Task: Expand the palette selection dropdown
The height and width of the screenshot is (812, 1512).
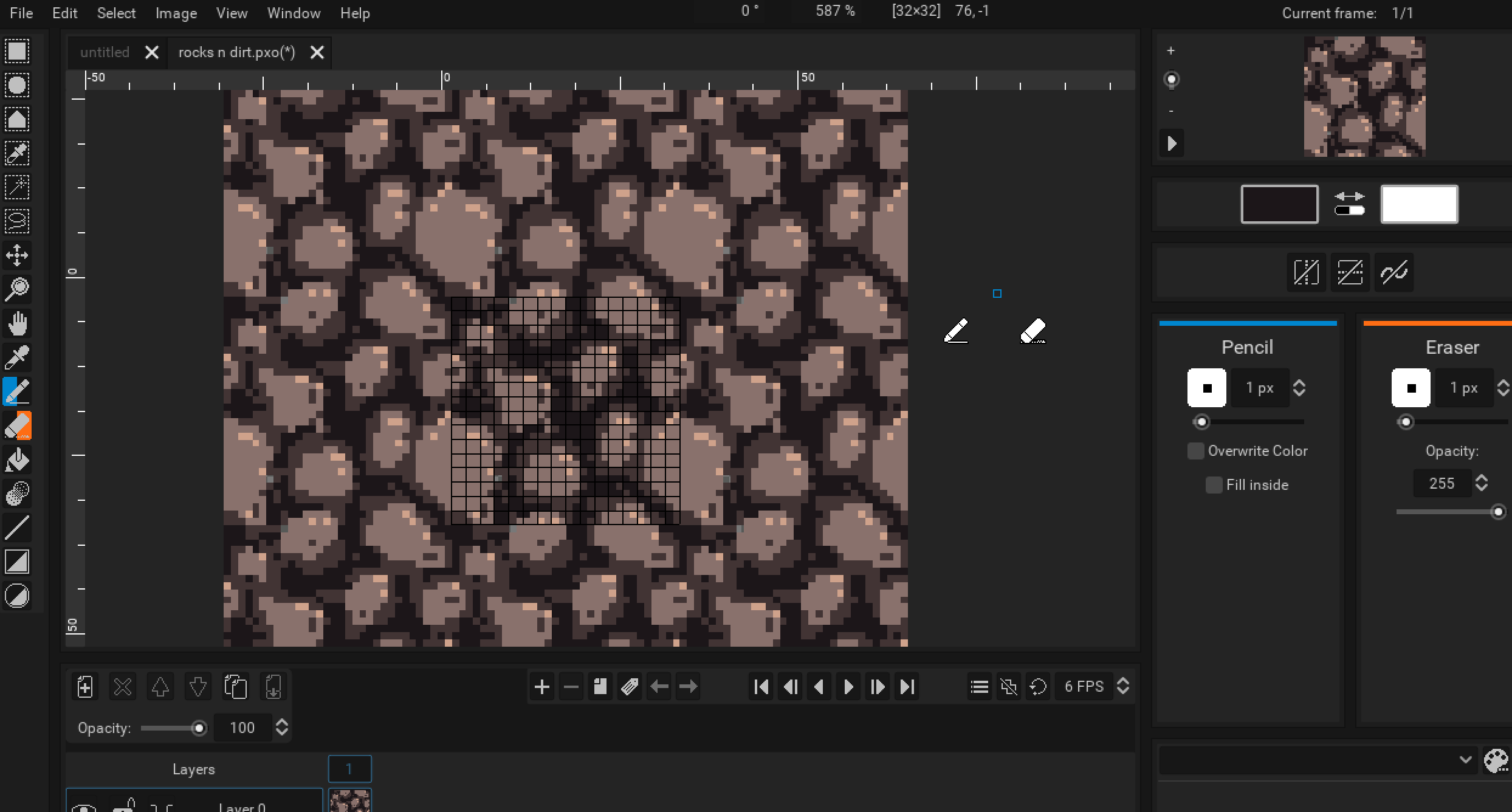Action: (x=1465, y=760)
